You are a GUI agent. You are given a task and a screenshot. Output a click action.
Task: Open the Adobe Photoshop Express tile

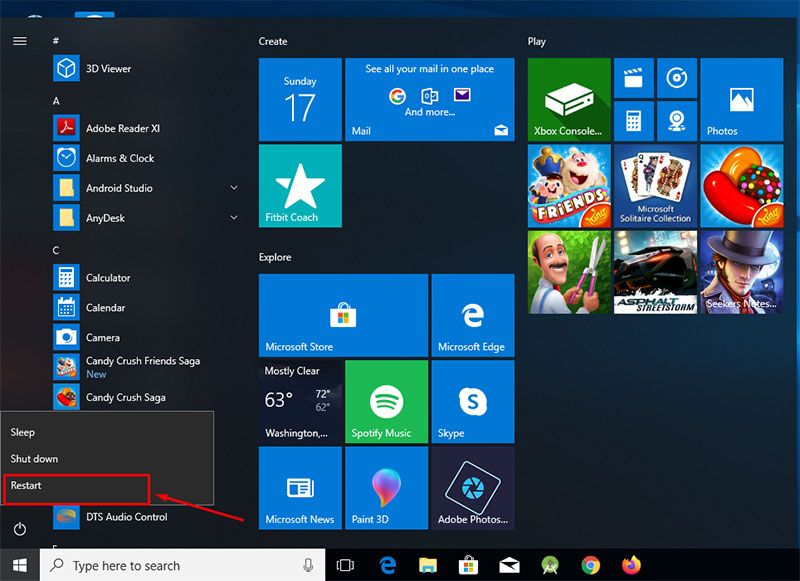pyautogui.click(x=473, y=488)
